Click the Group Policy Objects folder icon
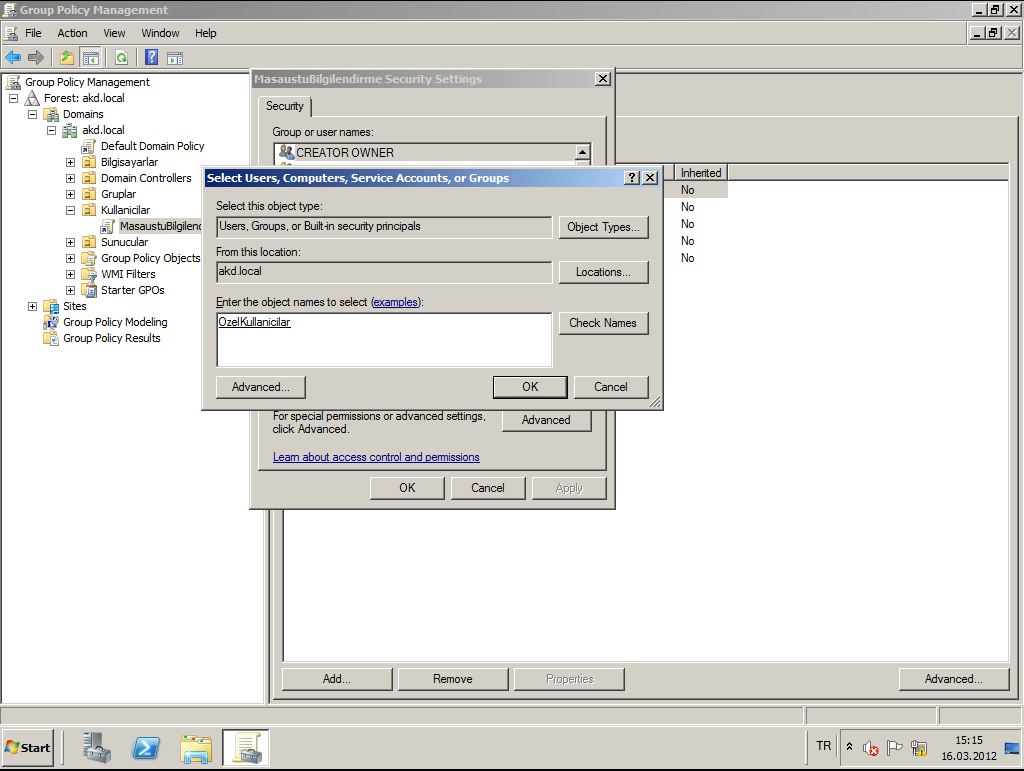The image size is (1024, 771). click(89, 259)
